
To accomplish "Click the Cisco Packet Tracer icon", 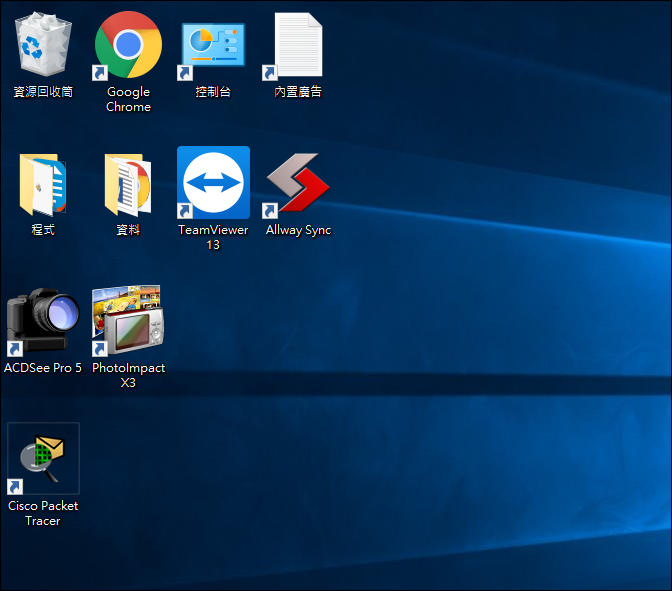I will tap(43, 459).
